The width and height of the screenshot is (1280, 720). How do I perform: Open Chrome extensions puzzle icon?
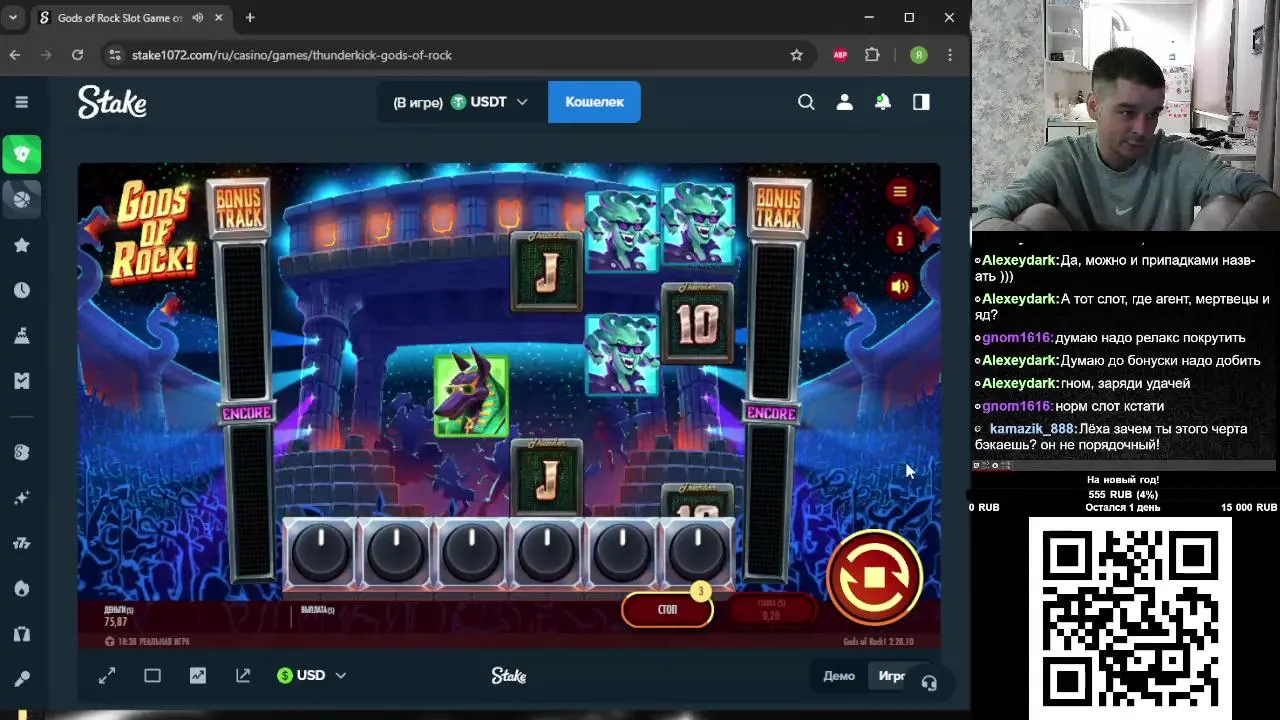pos(872,55)
